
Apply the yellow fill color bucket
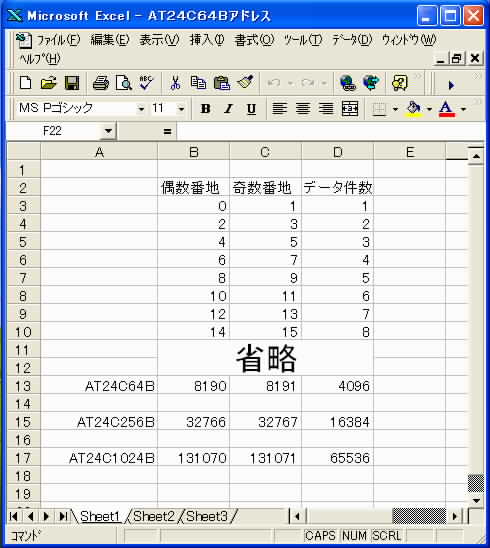pyautogui.click(x=414, y=109)
